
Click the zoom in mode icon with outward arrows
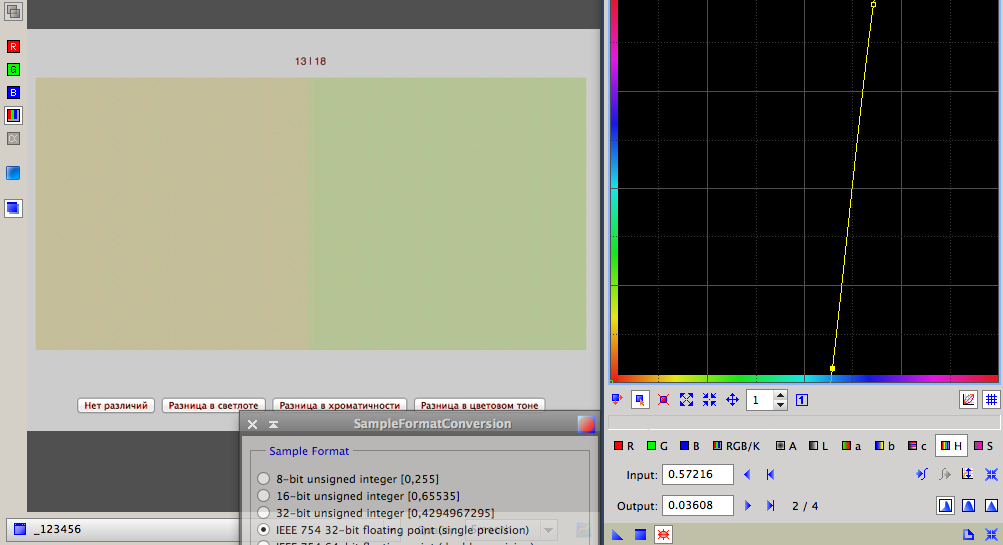point(686,400)
